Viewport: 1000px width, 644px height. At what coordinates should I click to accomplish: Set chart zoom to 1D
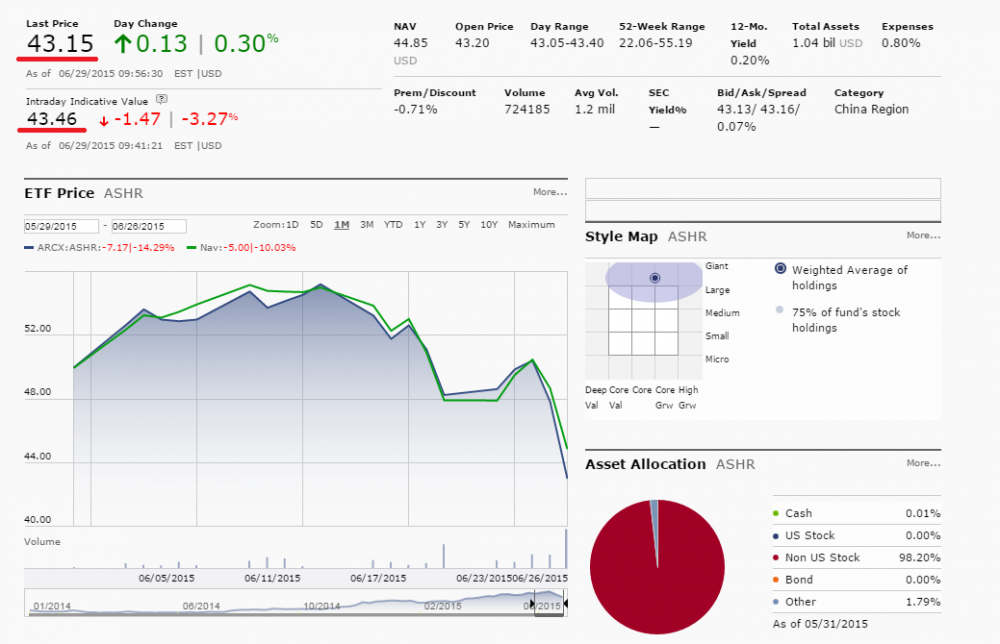[291, 225]
